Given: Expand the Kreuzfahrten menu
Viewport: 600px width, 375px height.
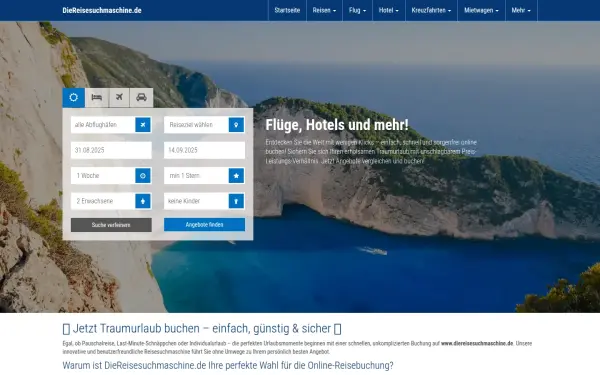Looking at the screenshot, I should coord(431,10).
